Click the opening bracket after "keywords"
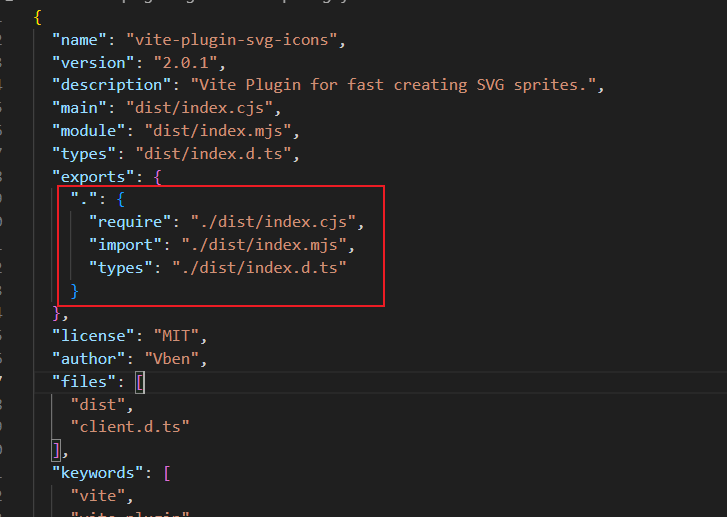 click(x=167, y=473)
